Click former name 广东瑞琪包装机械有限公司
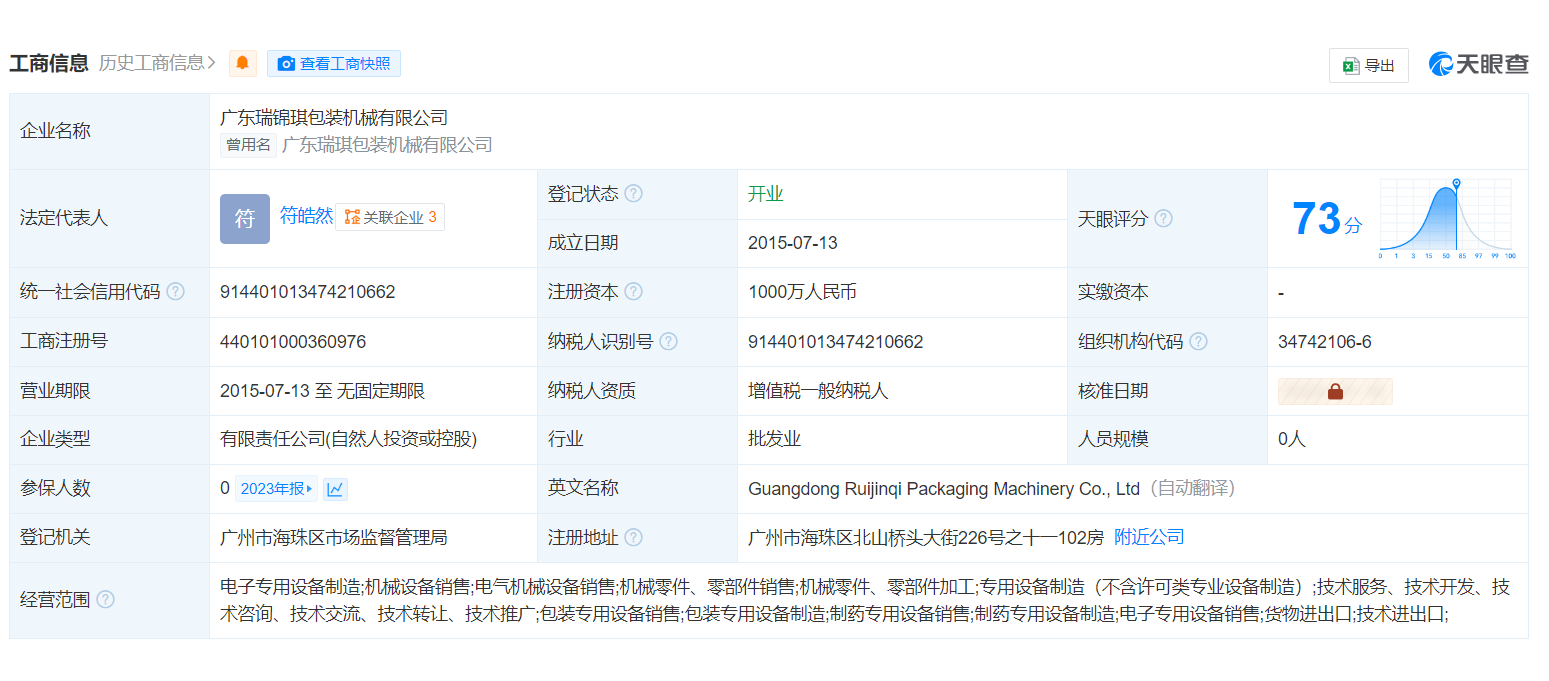Viewport: 1549px width, 681px height. (387, 145)
